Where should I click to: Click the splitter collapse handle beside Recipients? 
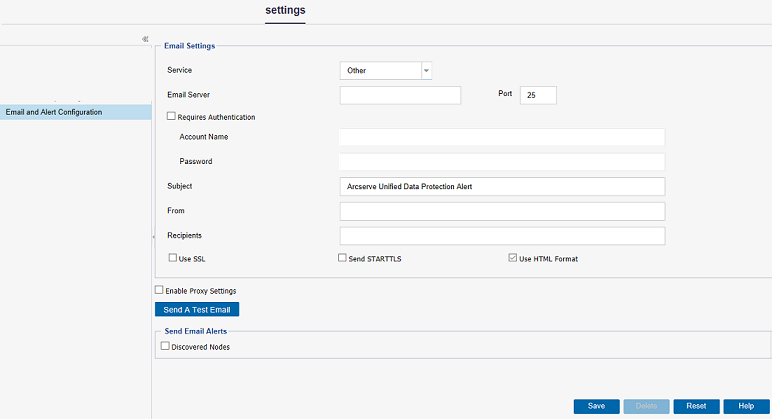(x=153, y=237)
